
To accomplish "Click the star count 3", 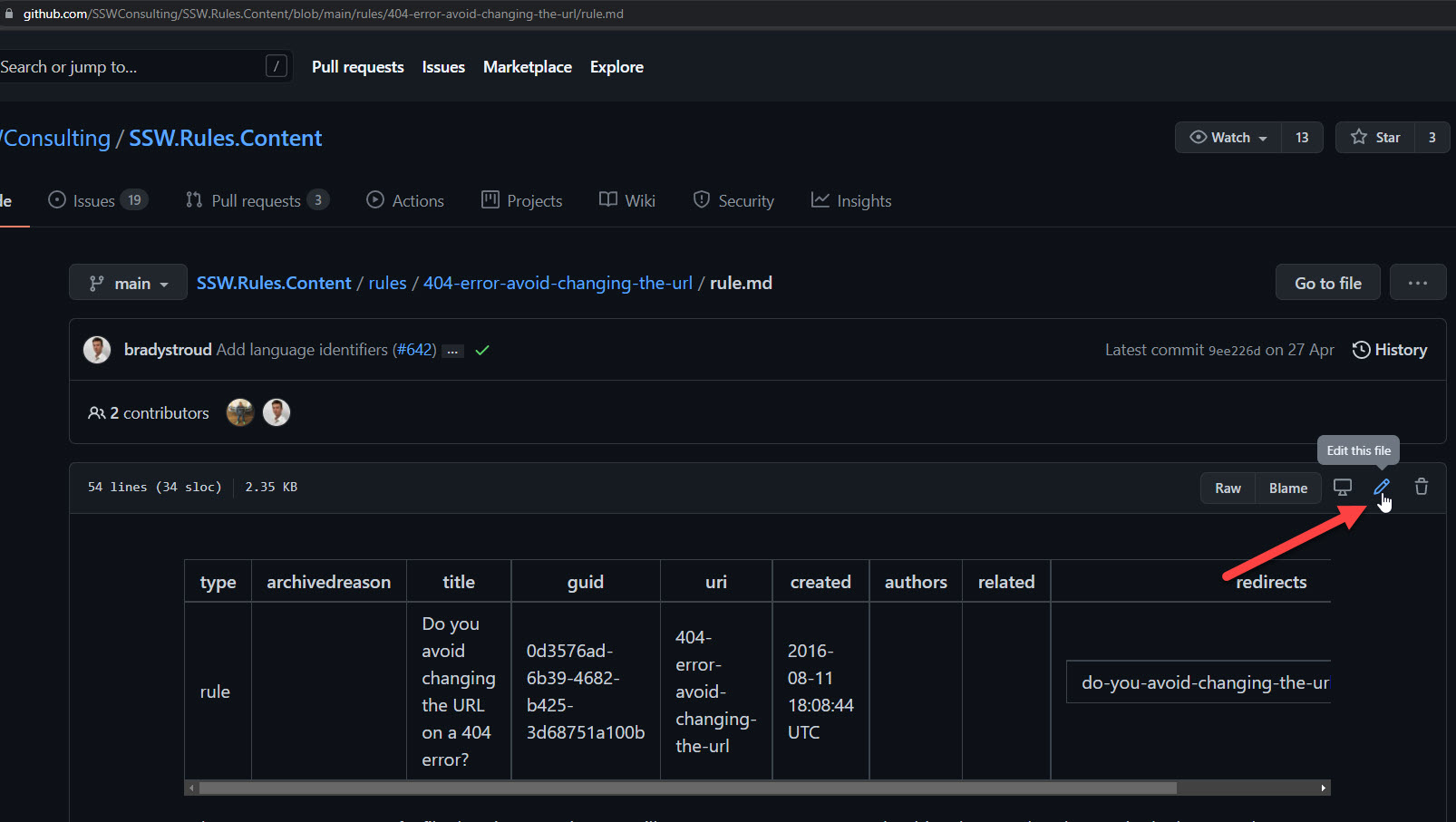I will pos(1432,138).
